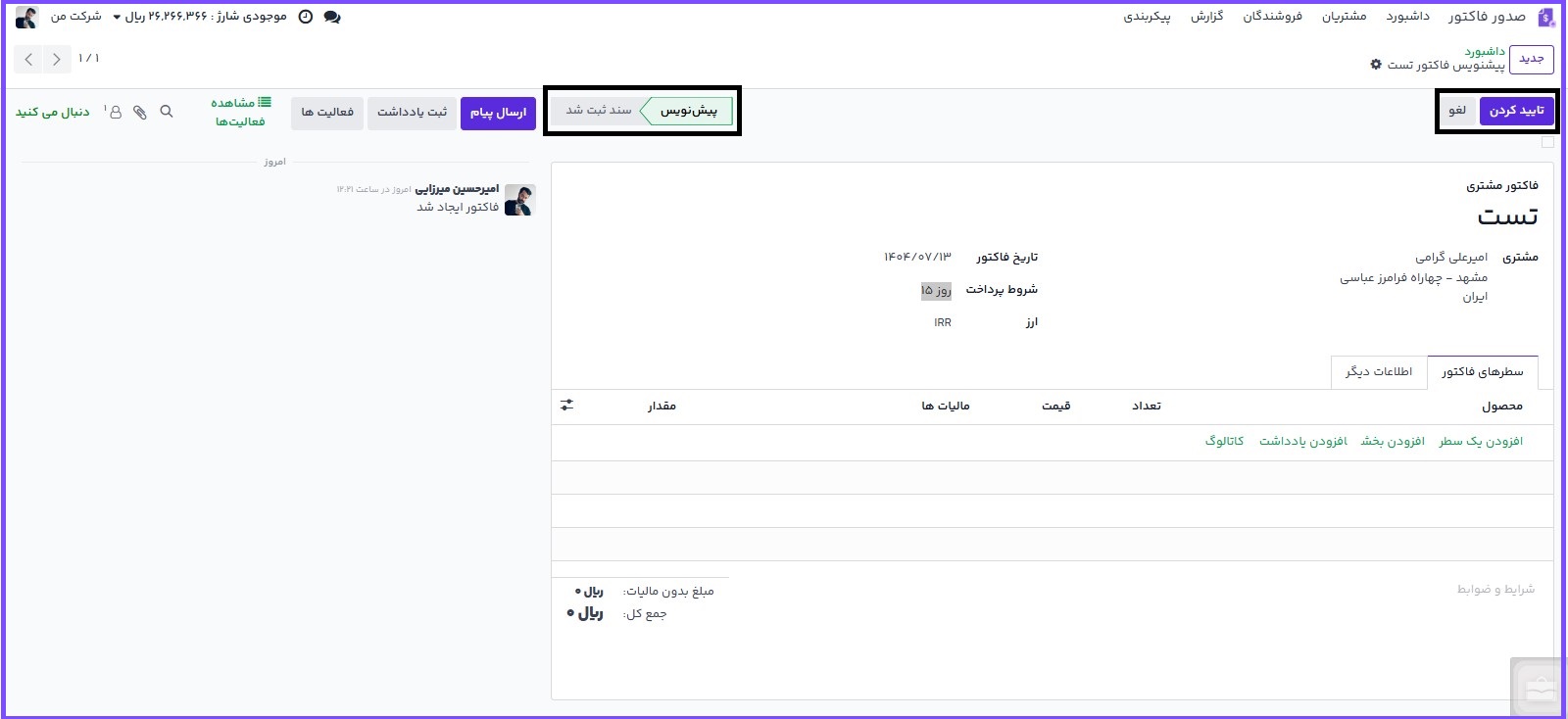Open the followers person icon

click(x=116, y=112)
